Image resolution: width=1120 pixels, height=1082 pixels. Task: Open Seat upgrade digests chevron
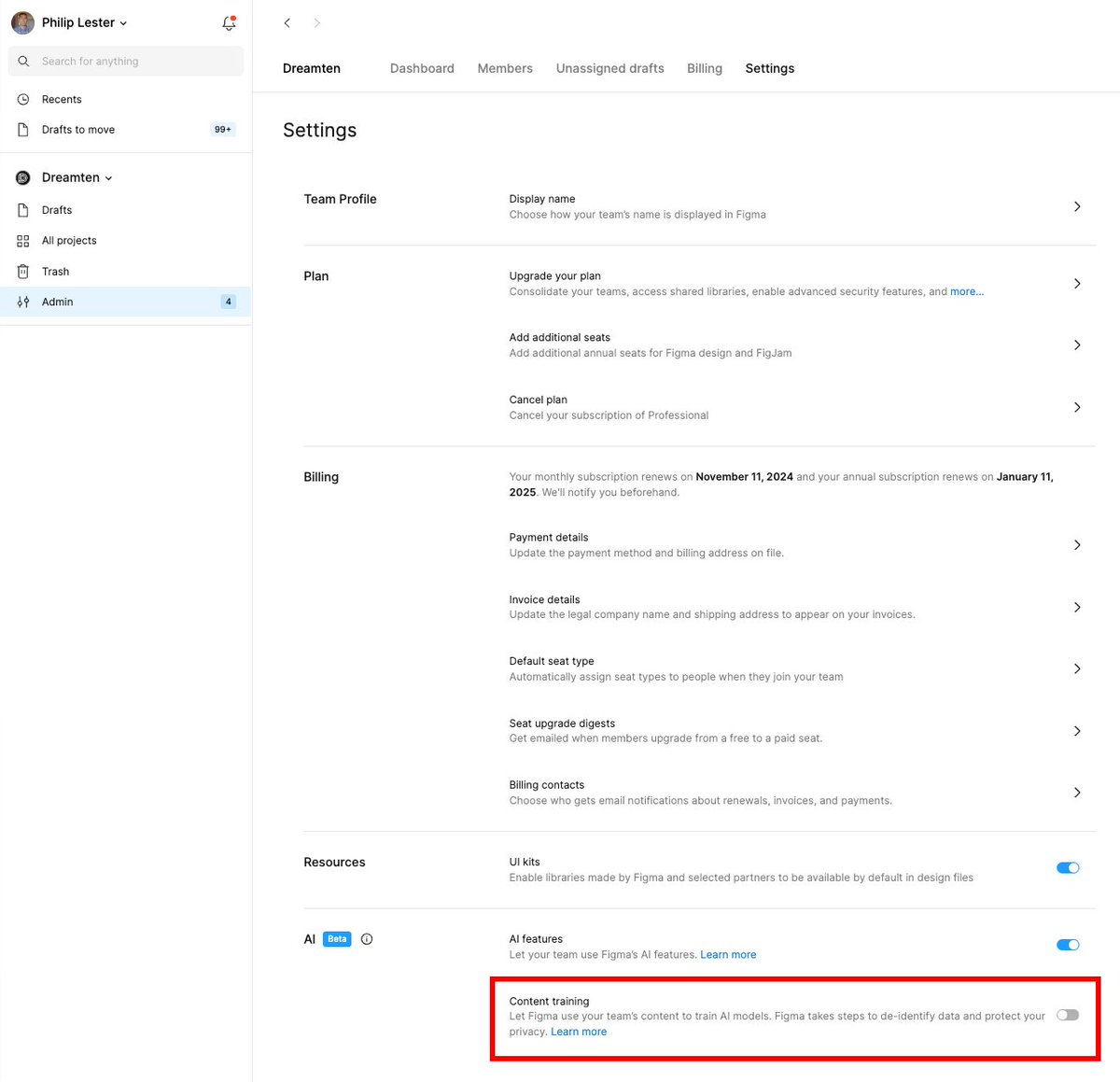[1077, 731]
